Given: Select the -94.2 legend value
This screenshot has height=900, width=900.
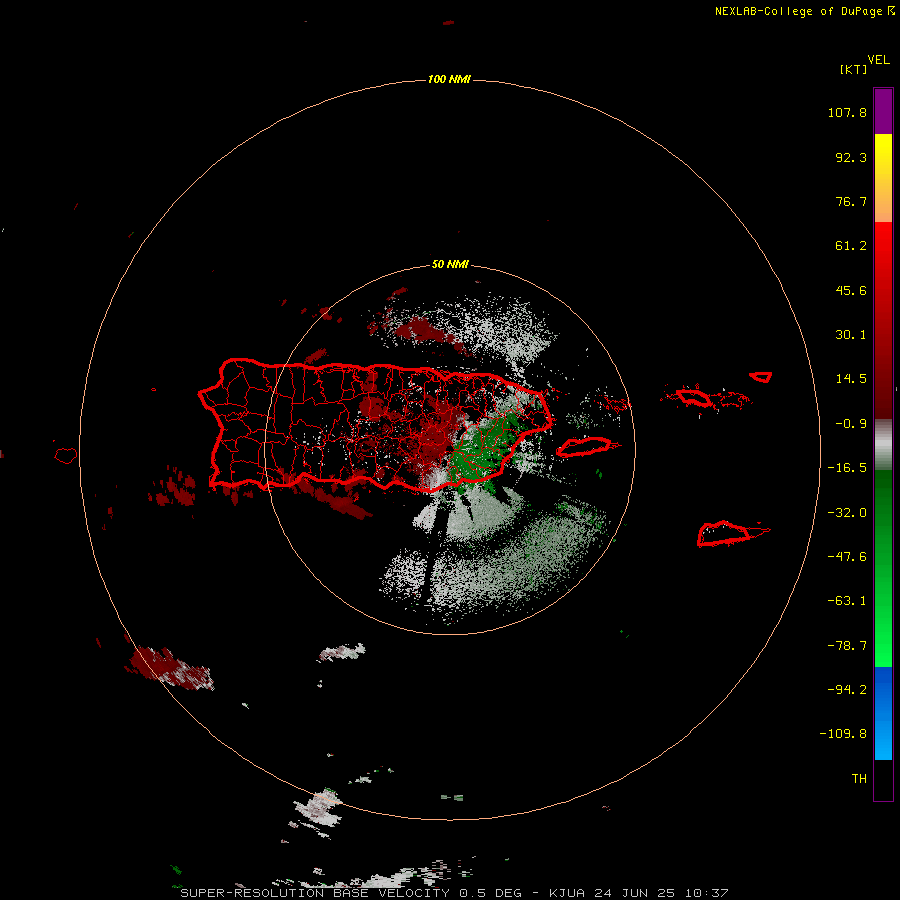Looking at the screenshot, I should (x=847, y=690).
